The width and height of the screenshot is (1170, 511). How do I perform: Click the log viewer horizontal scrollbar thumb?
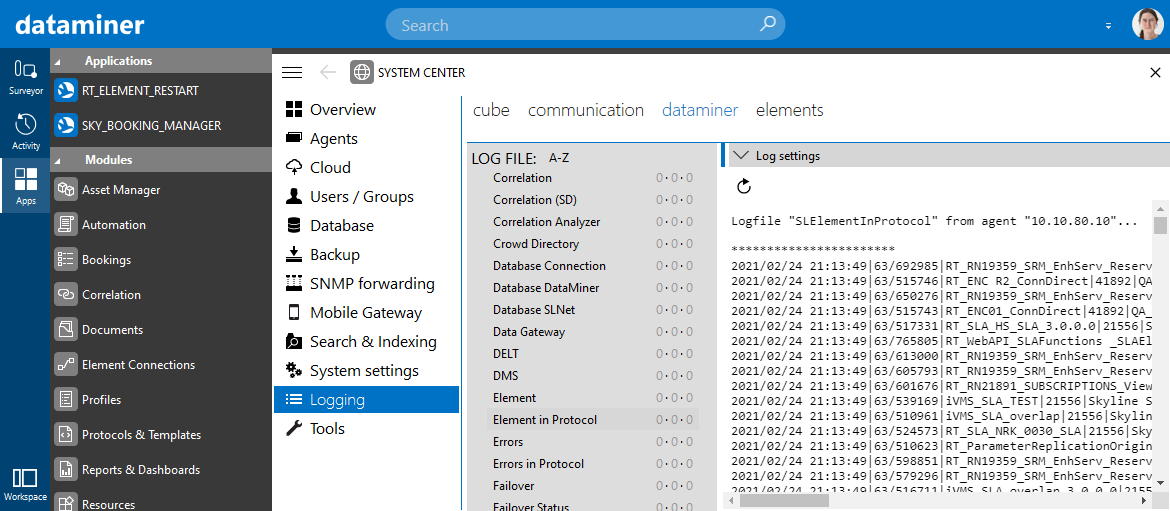pos(785,501)
